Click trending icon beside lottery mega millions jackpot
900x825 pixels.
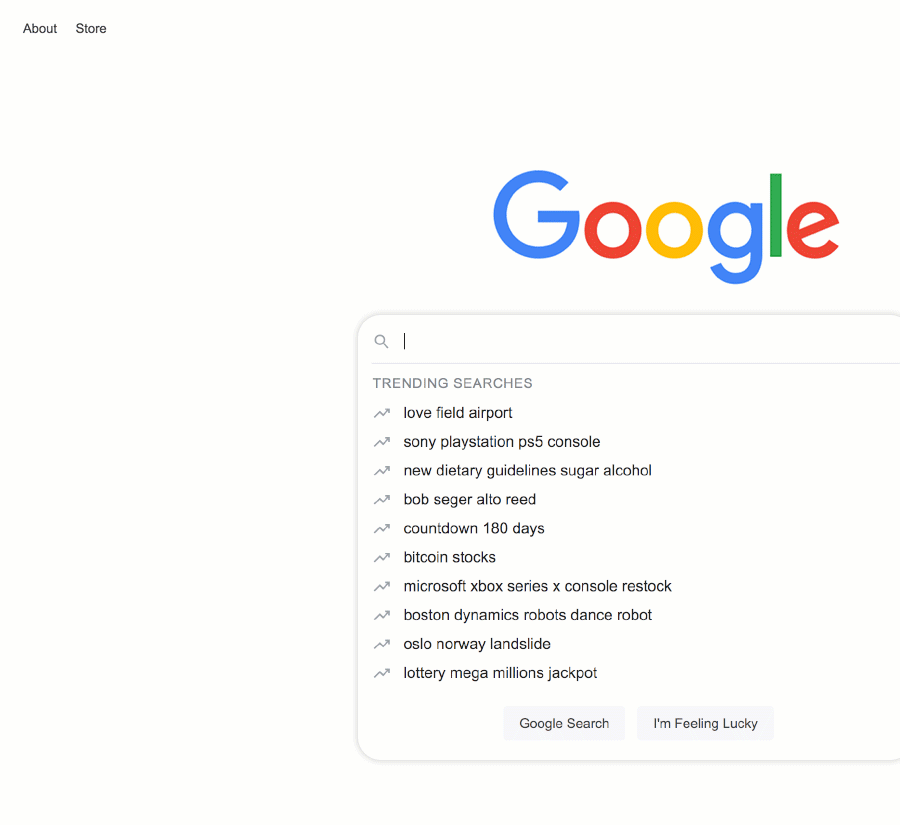(382, 673)
